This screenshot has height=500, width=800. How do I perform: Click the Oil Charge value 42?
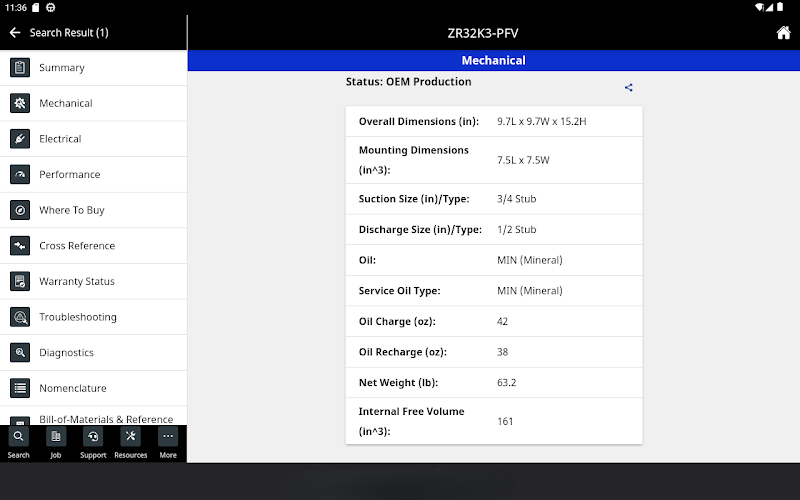[x=502, y=321]
